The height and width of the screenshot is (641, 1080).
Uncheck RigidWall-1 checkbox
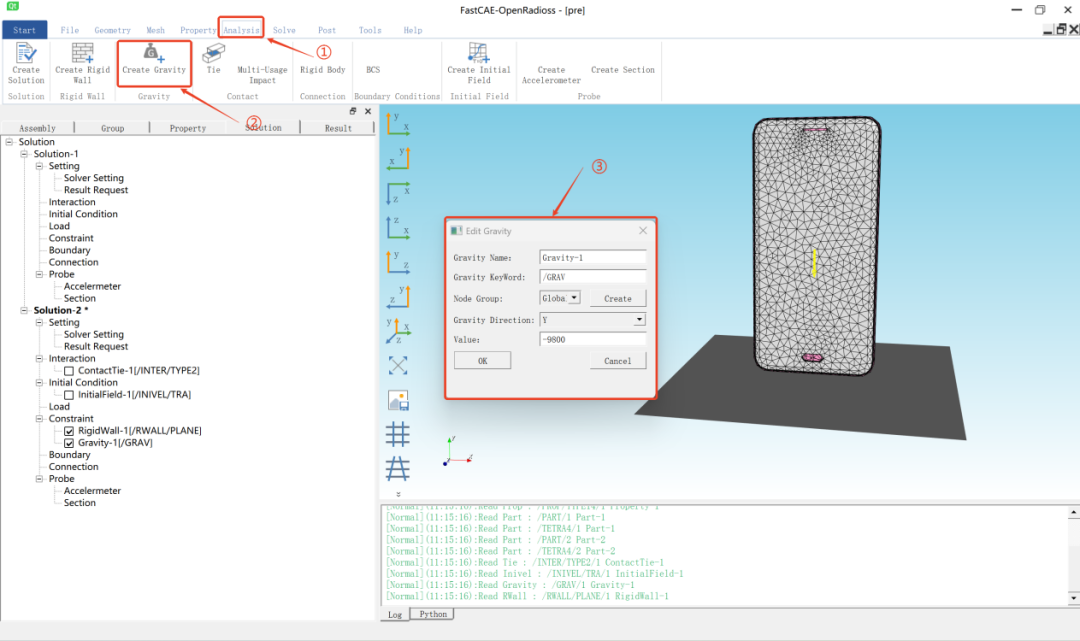click(69, 431)
